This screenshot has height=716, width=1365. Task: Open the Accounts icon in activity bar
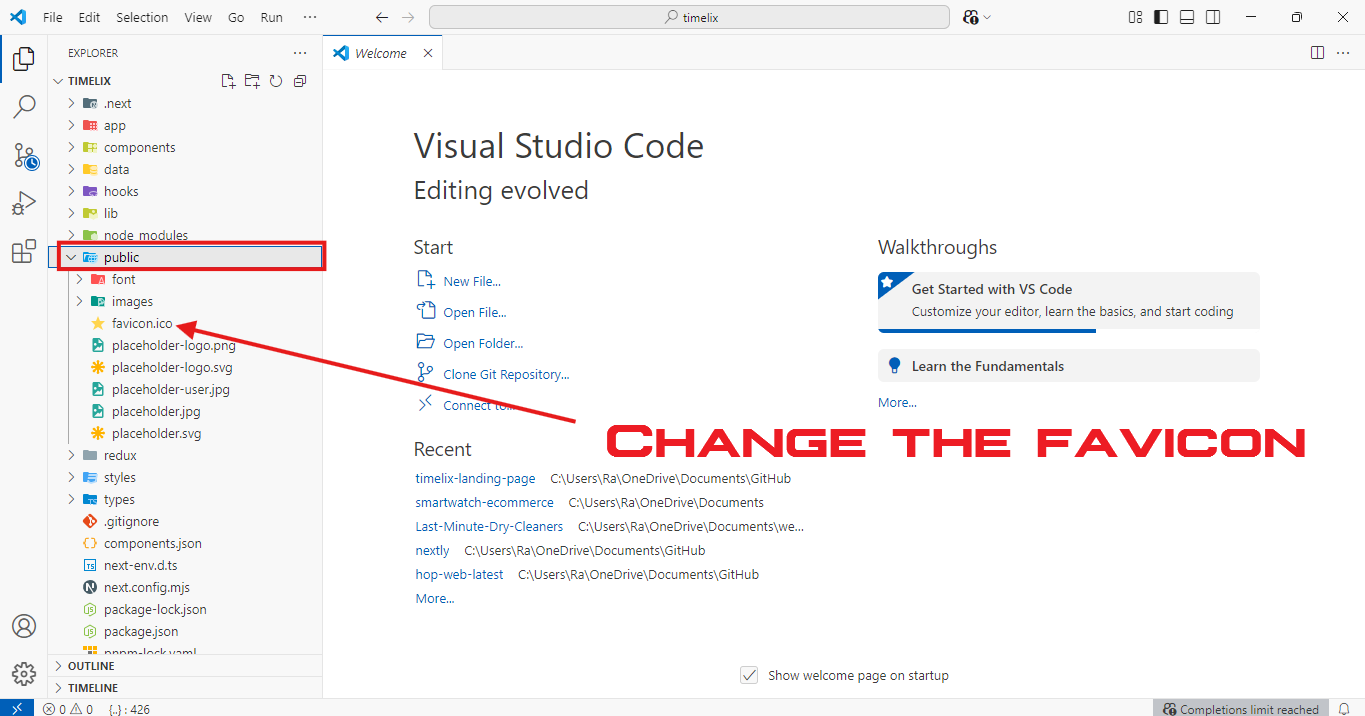point(23,626)
